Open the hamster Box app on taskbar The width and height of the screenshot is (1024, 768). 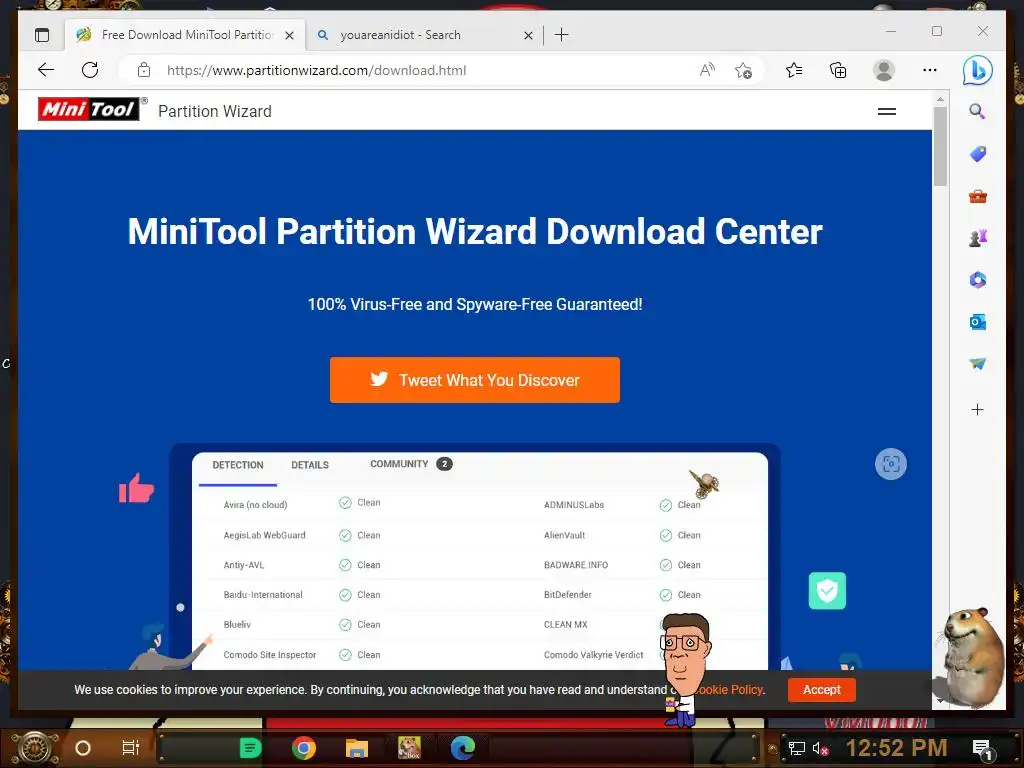pyautogui.click(x=409, y=748)
